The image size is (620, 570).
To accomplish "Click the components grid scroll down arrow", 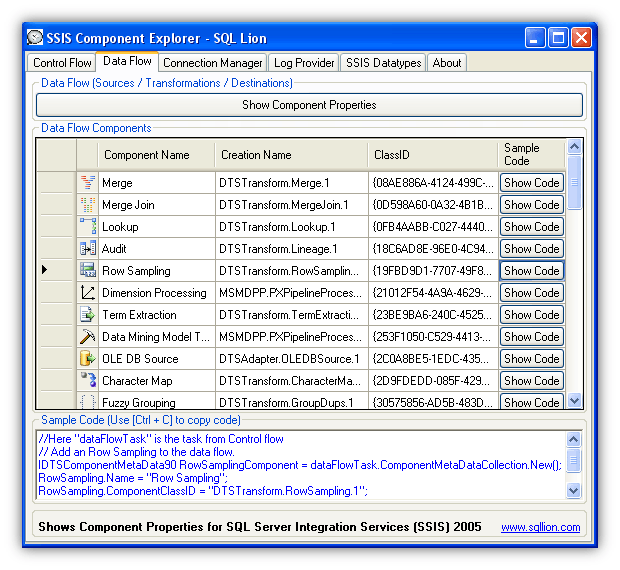I will 574,401.
